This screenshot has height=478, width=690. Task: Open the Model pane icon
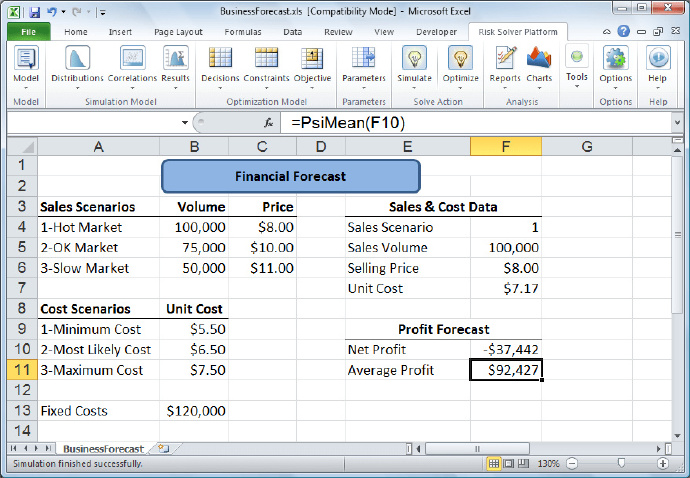(x=26, y=58)
